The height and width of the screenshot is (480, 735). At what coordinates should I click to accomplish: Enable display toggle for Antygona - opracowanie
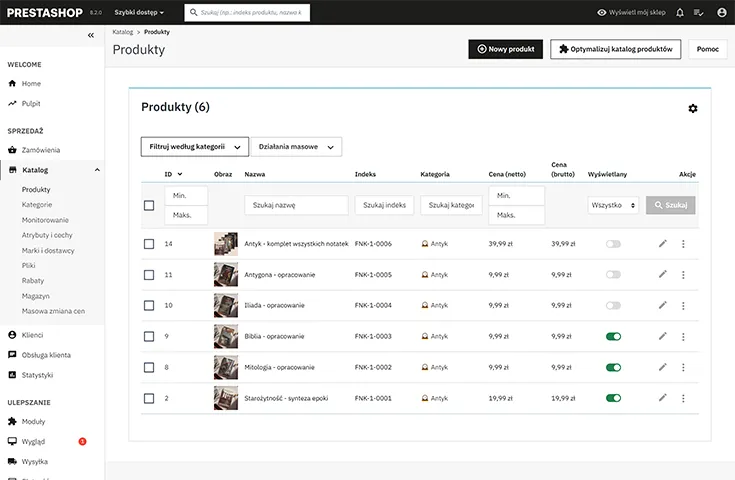(613, 275)
